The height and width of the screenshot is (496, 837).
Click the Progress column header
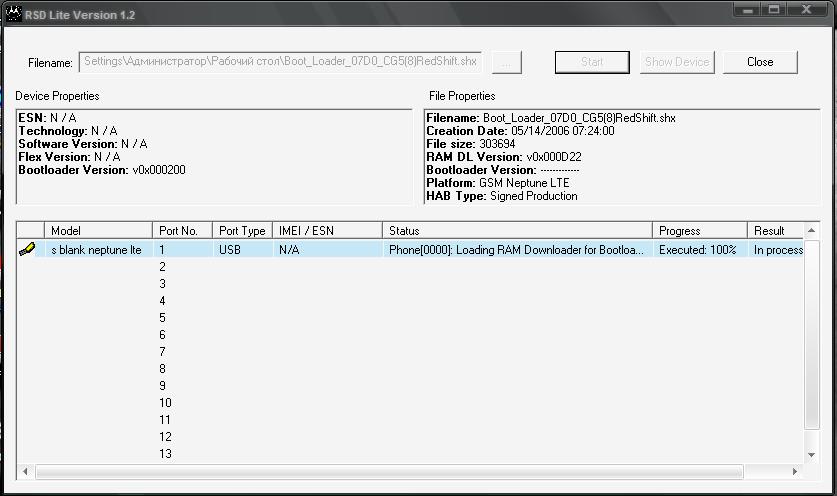click(x=700, y=230)
